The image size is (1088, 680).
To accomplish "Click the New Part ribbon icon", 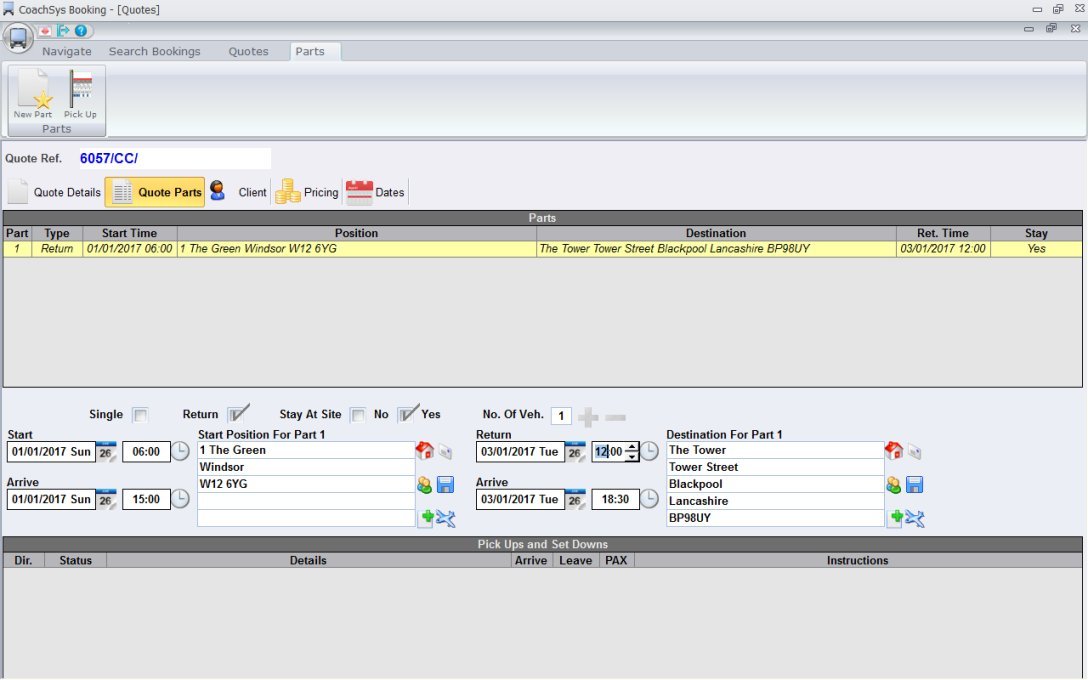I will pos(33,94).
